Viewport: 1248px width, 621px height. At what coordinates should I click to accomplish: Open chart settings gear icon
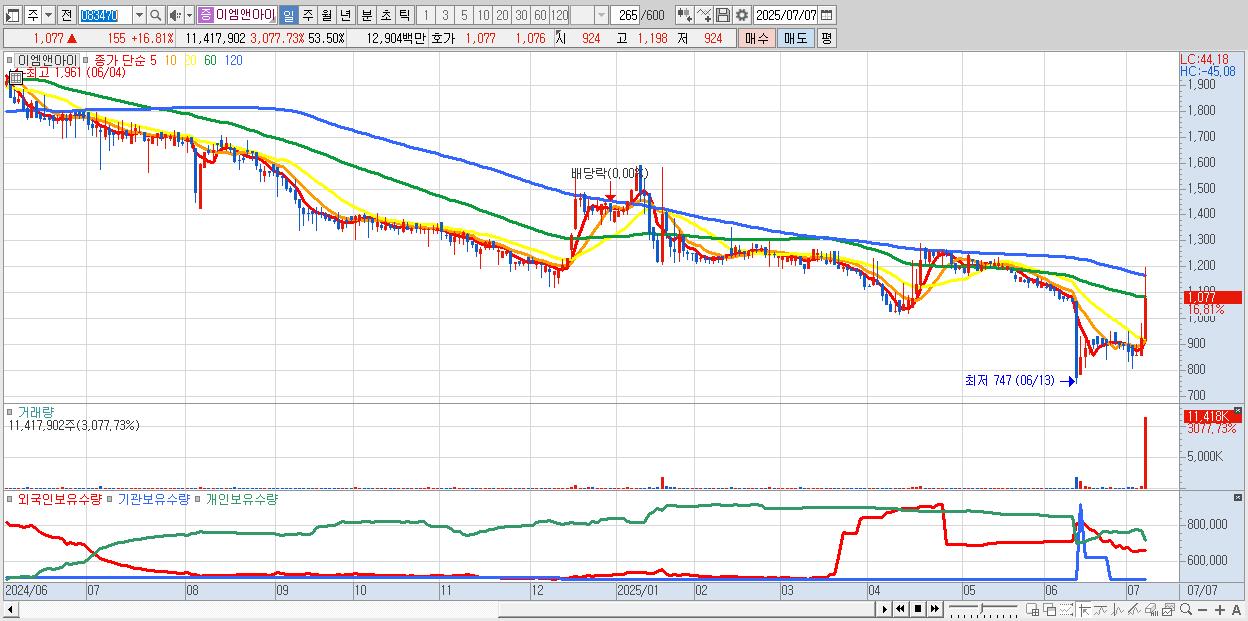[741, 15]
